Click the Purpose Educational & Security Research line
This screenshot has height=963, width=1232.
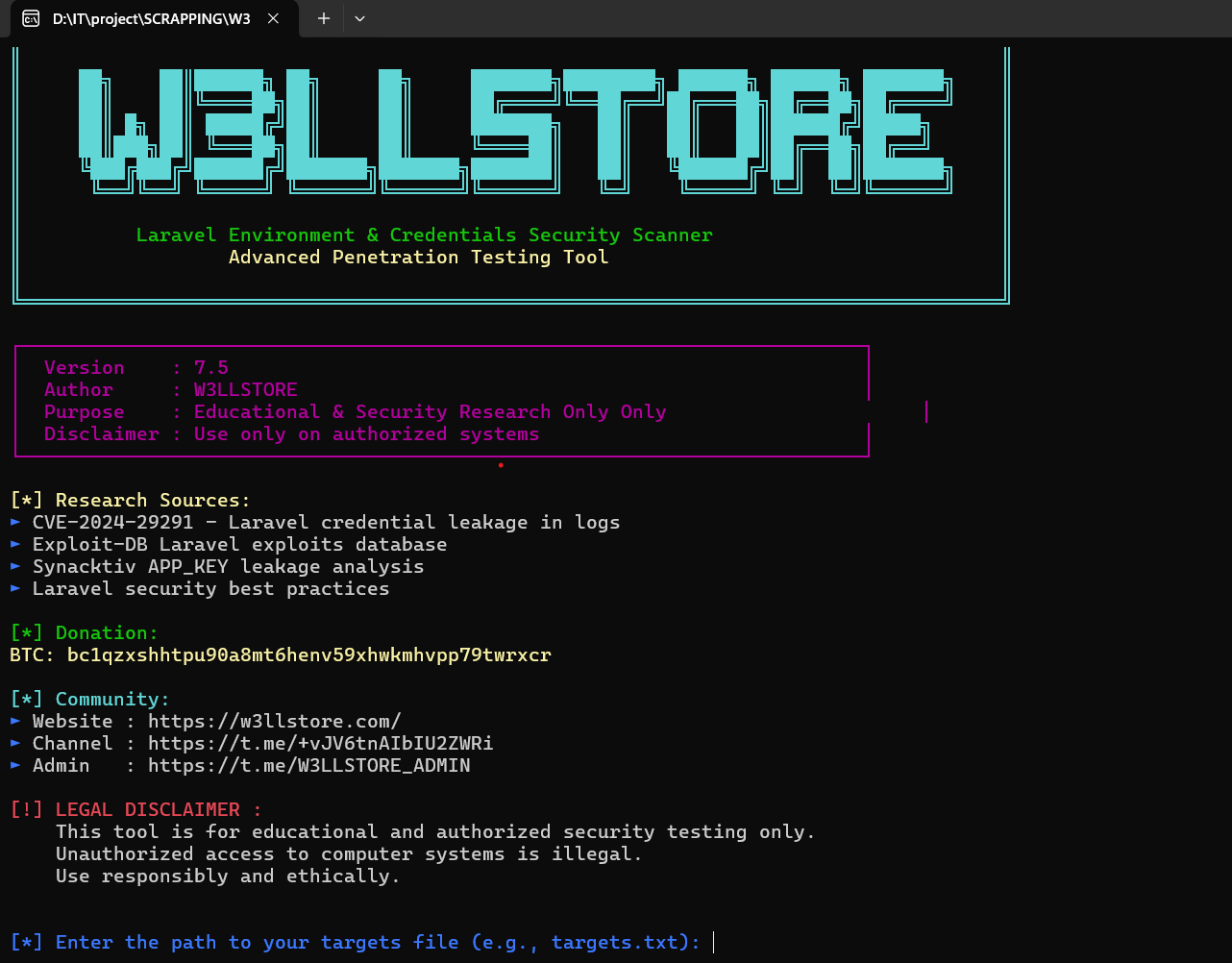356,412
